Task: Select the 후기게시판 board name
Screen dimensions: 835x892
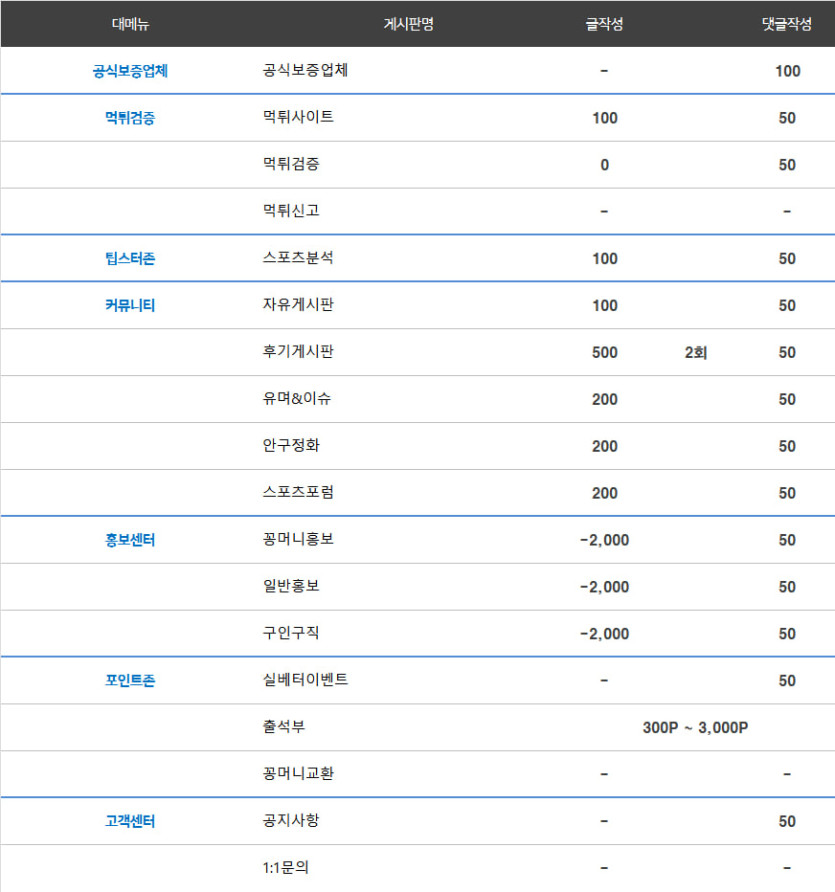Action: [298, 352]
